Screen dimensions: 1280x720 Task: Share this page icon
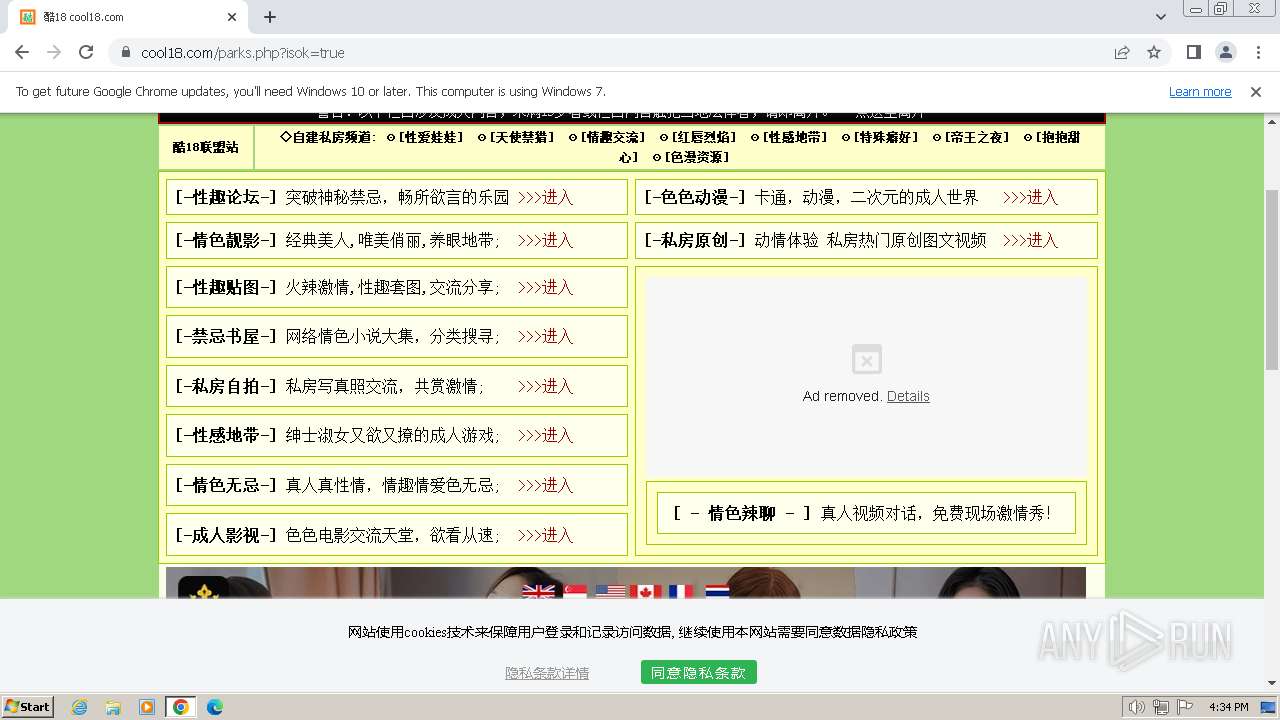point(1122,52)
